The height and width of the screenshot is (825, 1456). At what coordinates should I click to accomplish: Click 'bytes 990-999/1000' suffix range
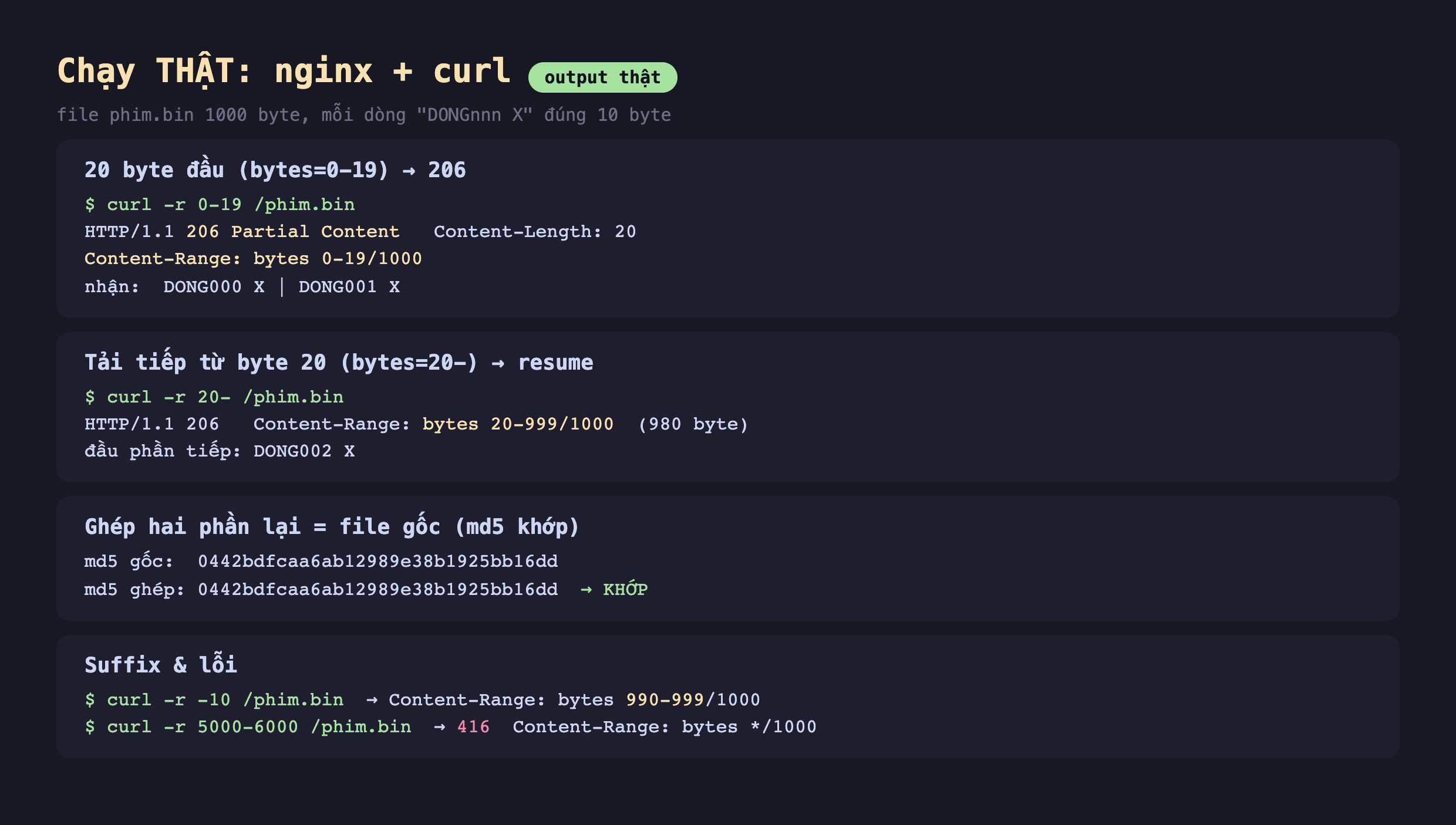659,699
